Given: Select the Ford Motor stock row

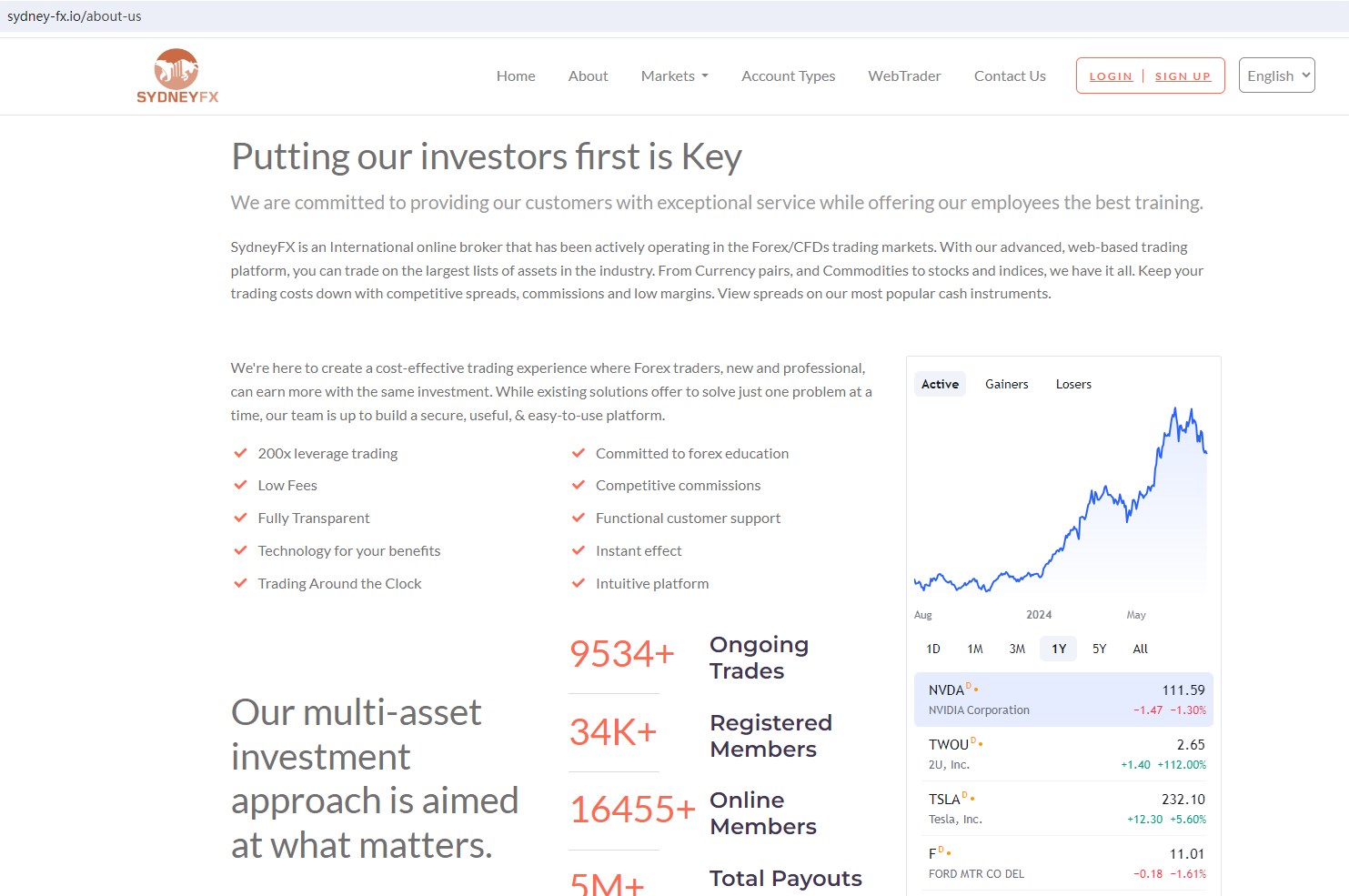Looking at the screenshot, I should 1062,862.
